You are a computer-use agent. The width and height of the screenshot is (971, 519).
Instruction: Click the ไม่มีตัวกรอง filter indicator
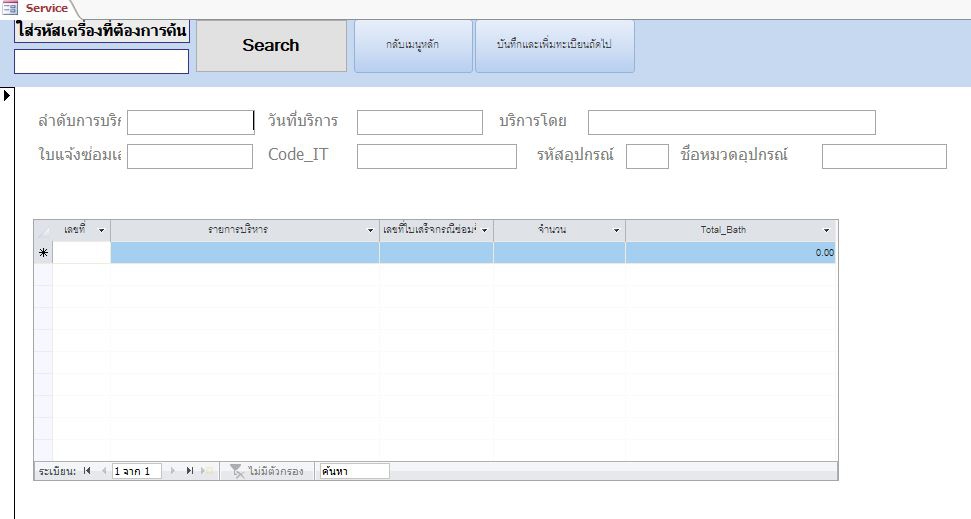coord(267,471)
